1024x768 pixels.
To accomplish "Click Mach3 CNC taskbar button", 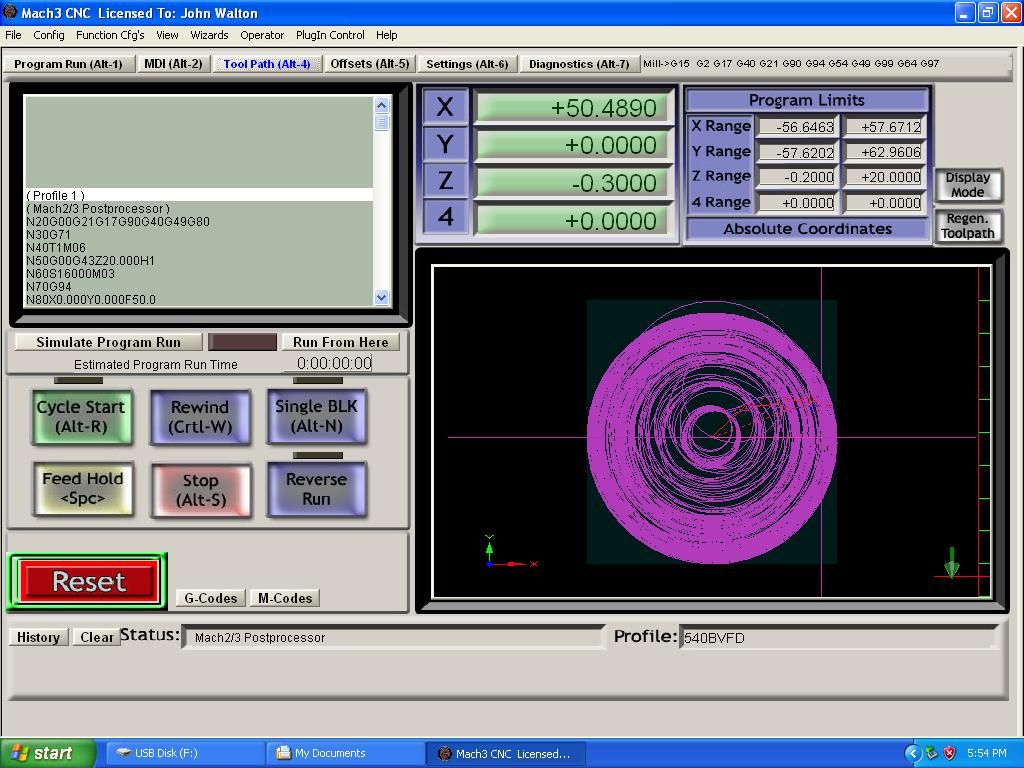I will [x=507, y=754].
